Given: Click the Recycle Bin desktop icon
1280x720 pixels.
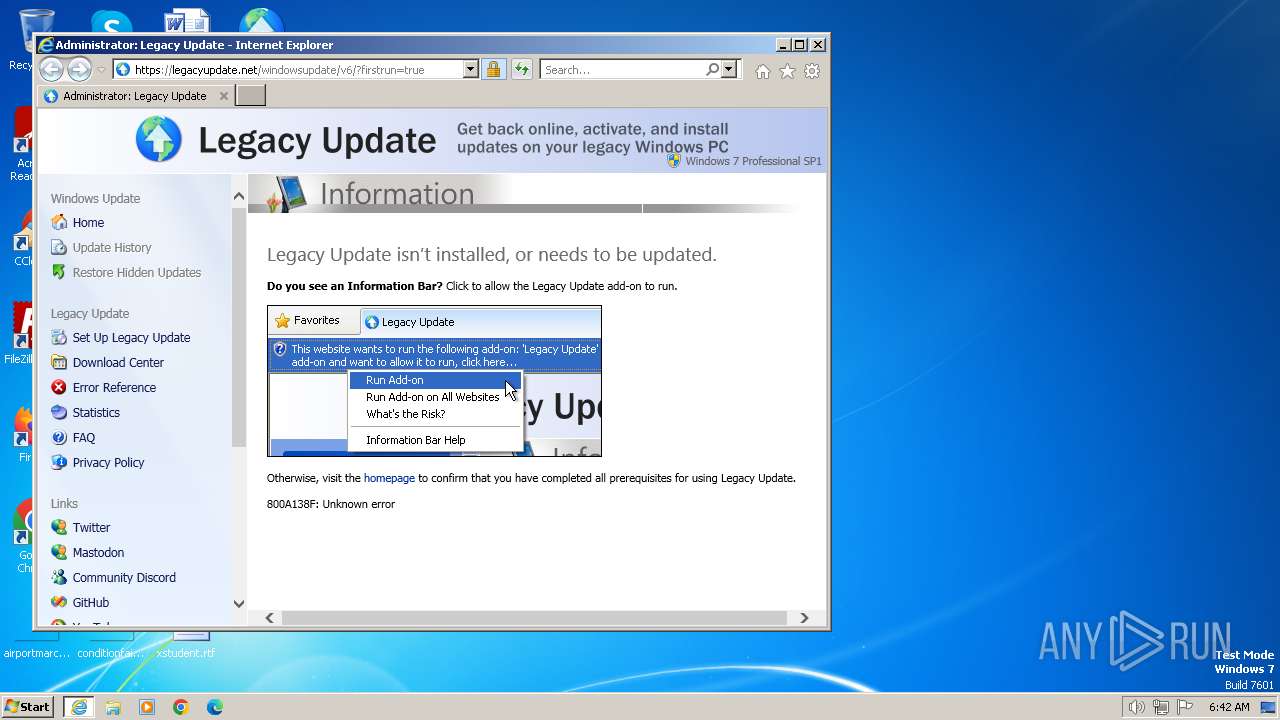Looking at the screenshot, I should click(35, 30).
